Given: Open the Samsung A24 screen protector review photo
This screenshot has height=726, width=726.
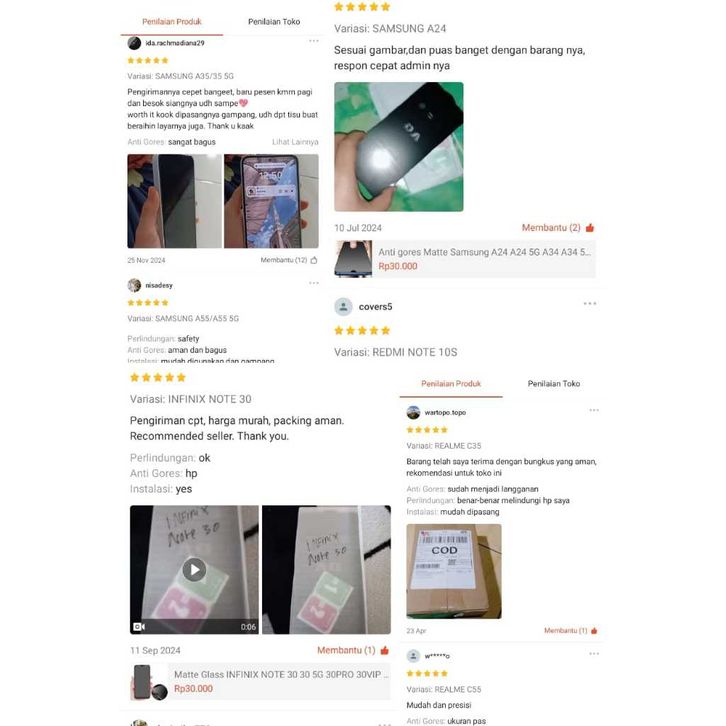Looking at the screenshot, I should click(399, 147).
